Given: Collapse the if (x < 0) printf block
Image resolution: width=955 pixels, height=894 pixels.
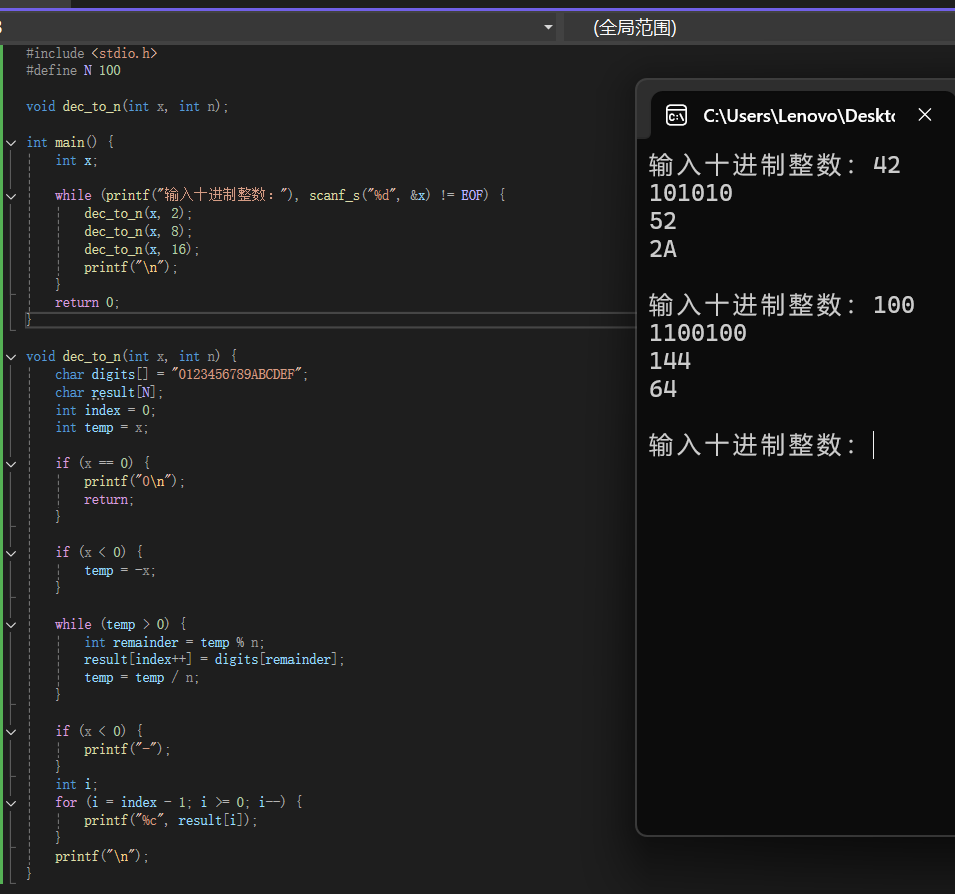Looking at the screenshot, I should [11, 731].
